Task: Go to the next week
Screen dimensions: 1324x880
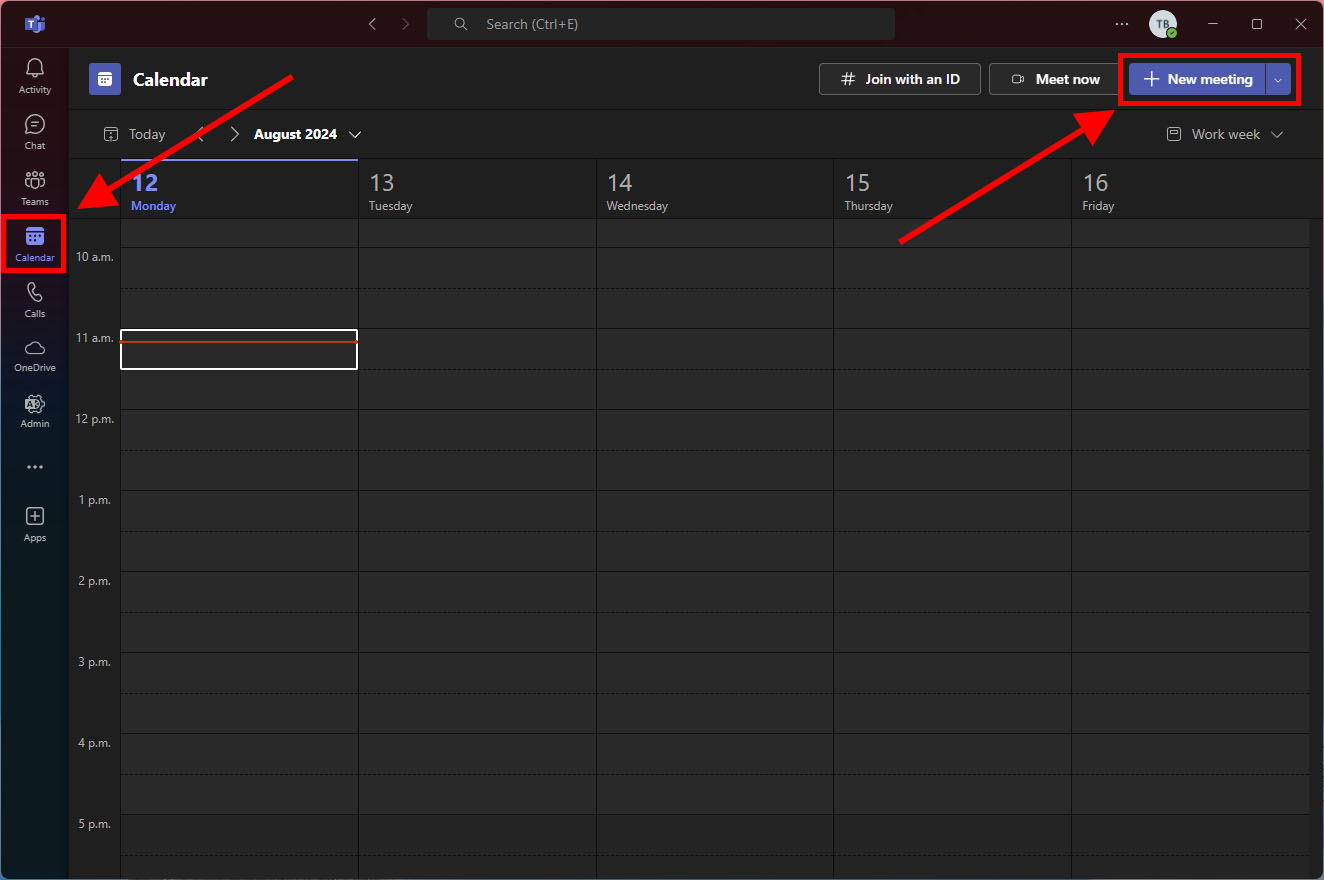Action: coord(234,134)
